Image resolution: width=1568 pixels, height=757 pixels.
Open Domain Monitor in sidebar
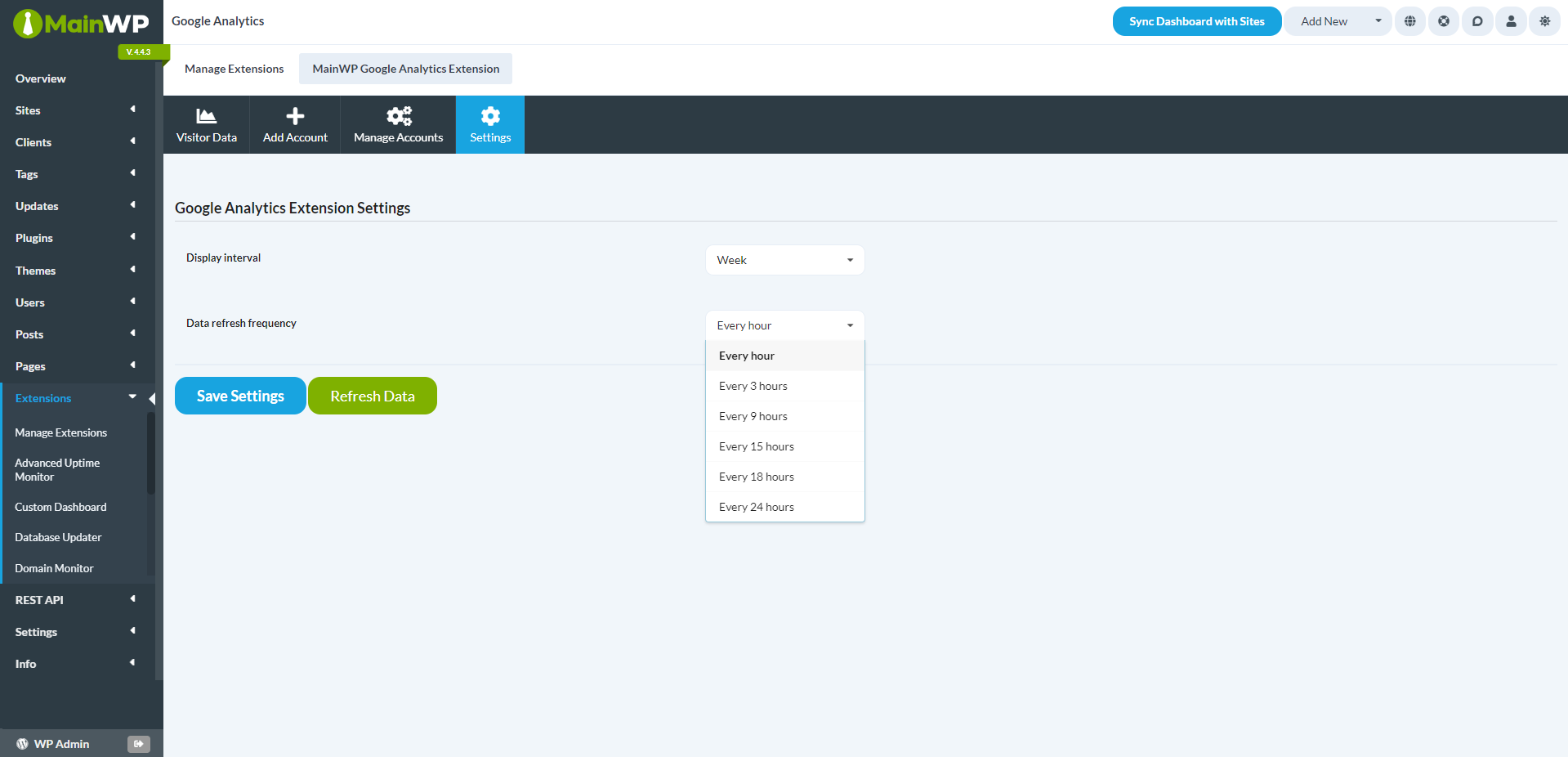[54, 568]
